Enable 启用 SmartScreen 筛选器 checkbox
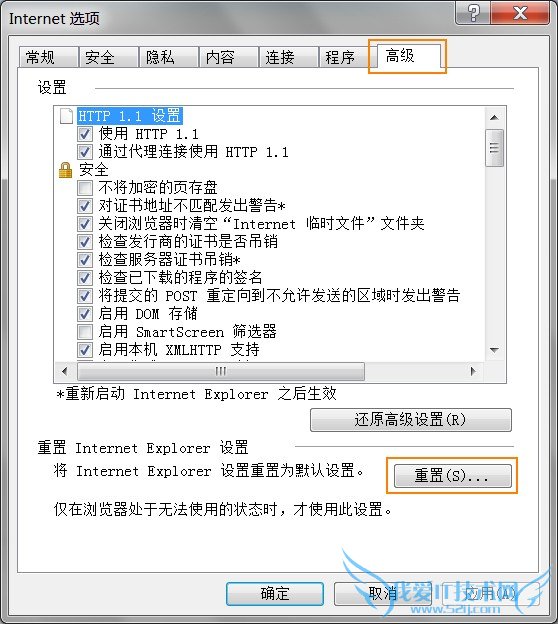The width and height of the screenshot is (558, 624). point(85,332)
